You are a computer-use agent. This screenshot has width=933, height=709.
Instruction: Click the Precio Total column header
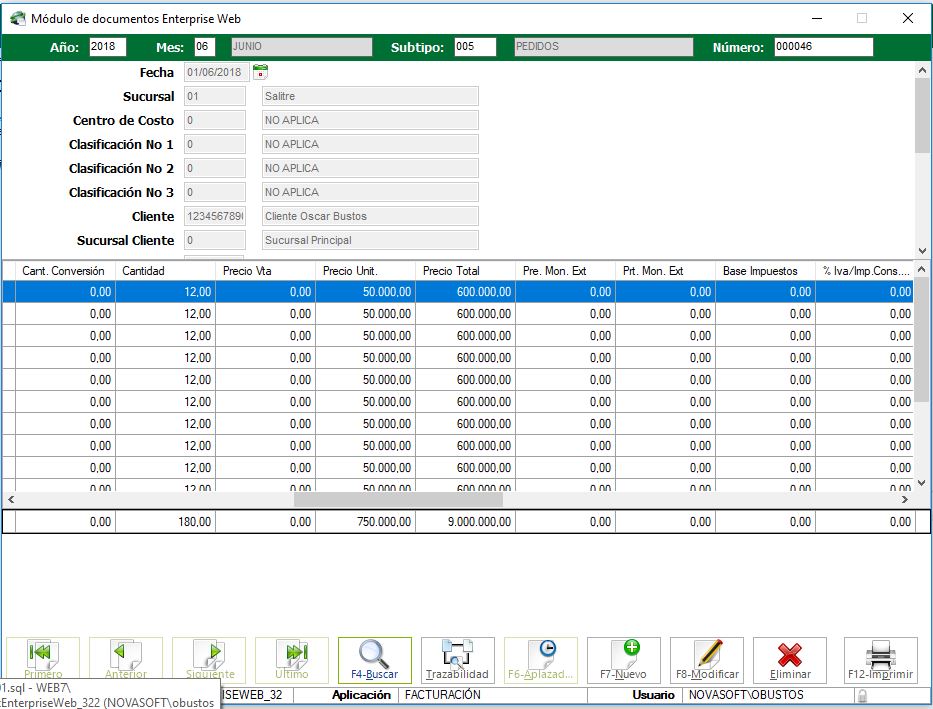[x=465, y=271]
